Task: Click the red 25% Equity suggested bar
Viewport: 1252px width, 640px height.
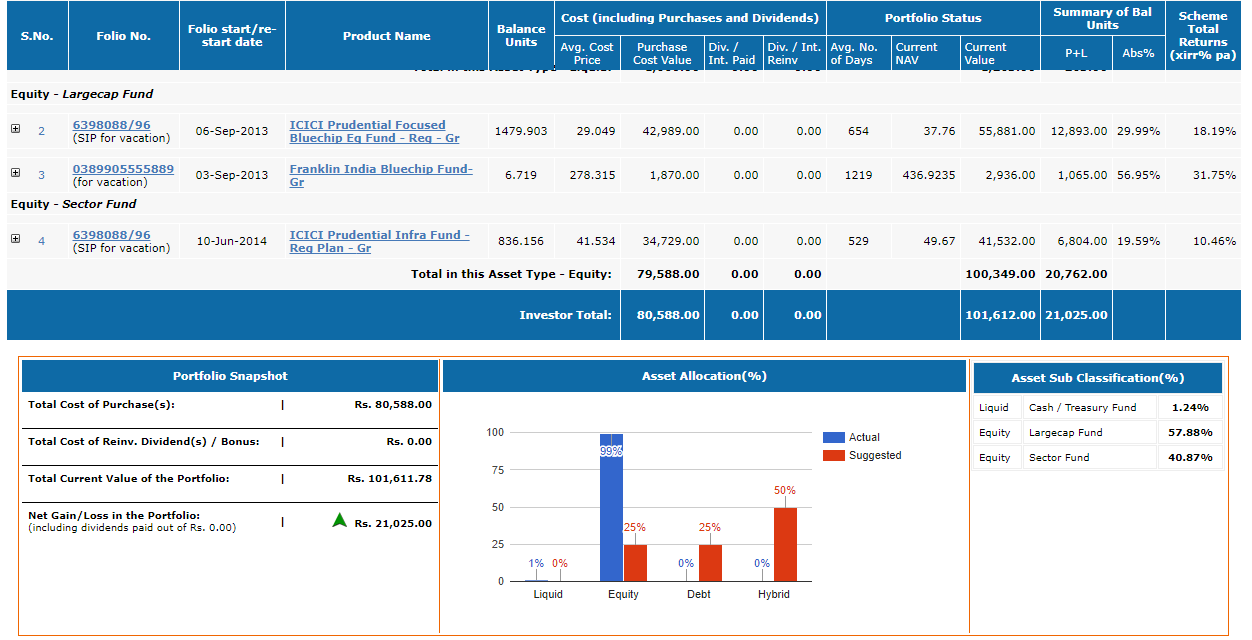Action: (635, 563)
